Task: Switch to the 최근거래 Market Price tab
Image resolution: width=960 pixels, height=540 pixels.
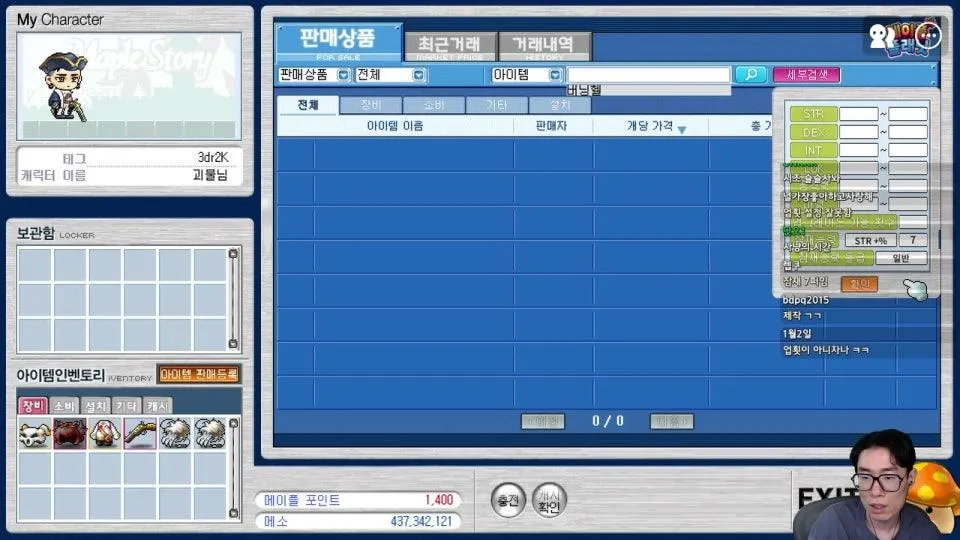Action: (x=450, y=46)
